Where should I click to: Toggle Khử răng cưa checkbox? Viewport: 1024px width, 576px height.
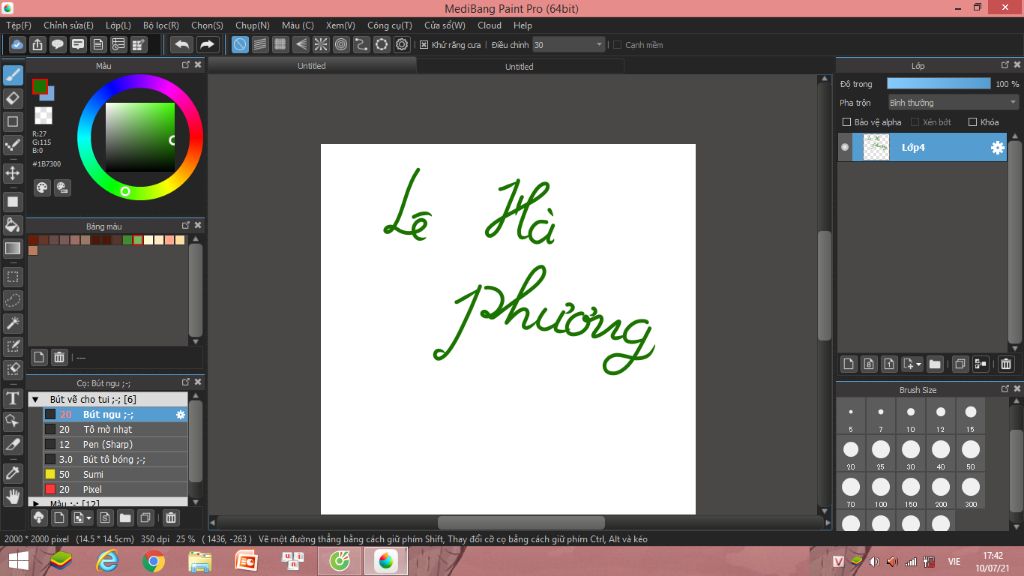pos(424,44)
